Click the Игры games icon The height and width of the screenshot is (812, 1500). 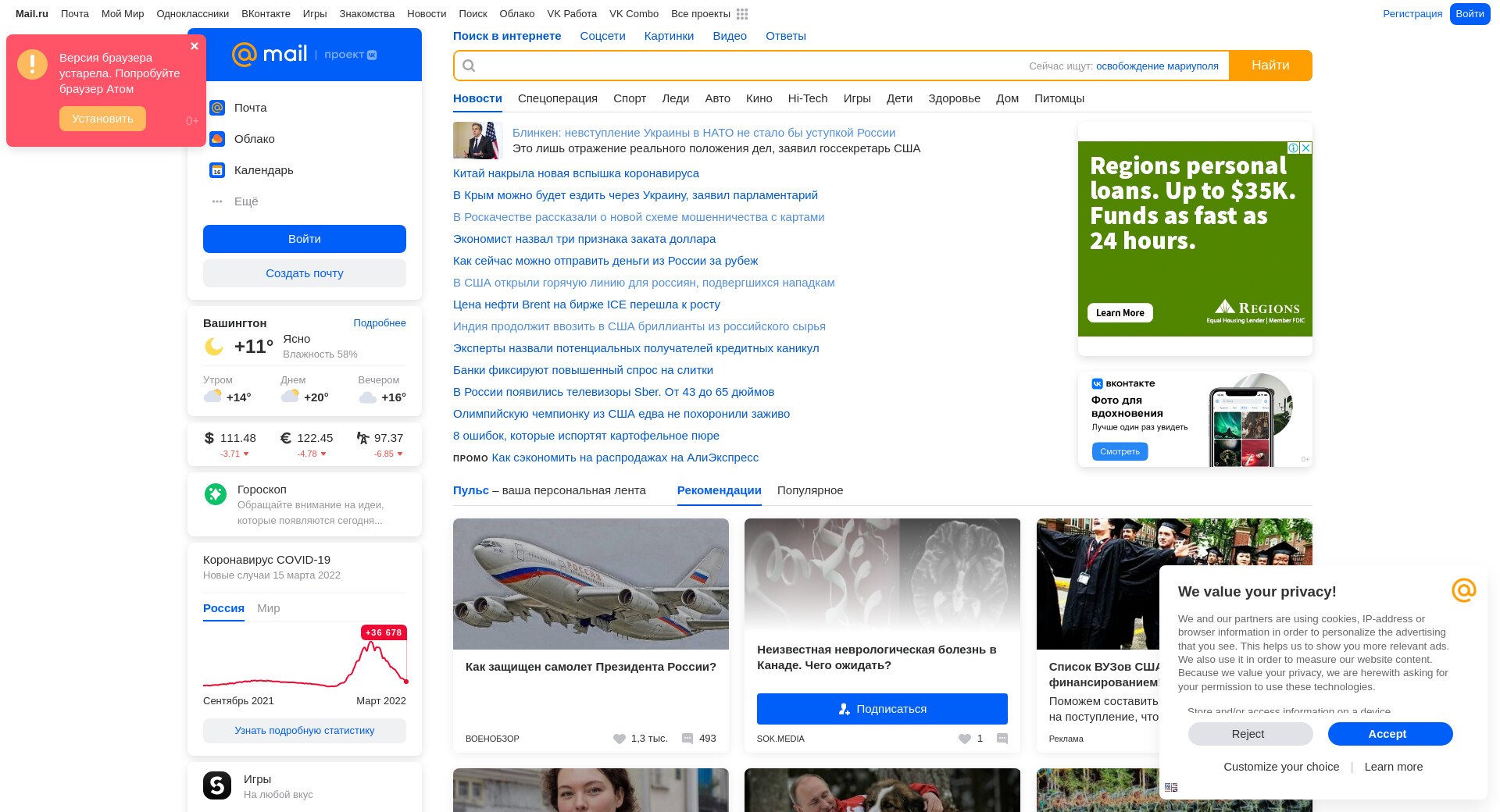[217, 785]
